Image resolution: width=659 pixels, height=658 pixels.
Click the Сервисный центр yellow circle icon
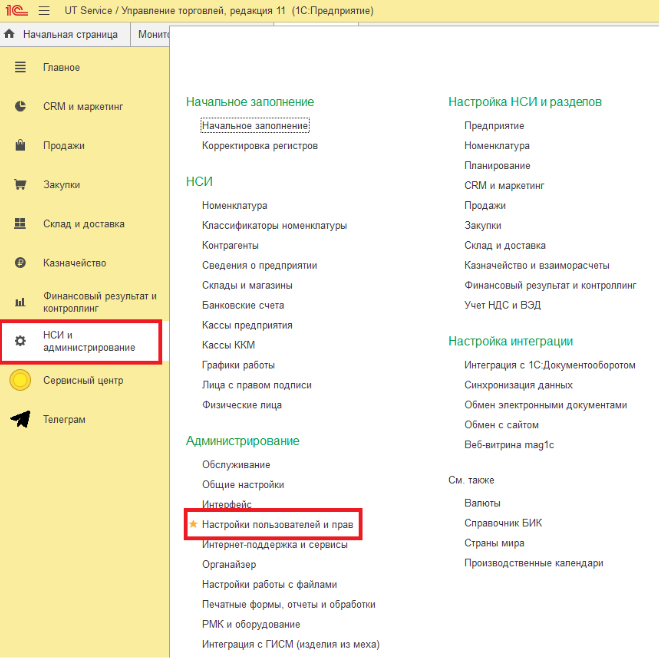pos(20,381)
